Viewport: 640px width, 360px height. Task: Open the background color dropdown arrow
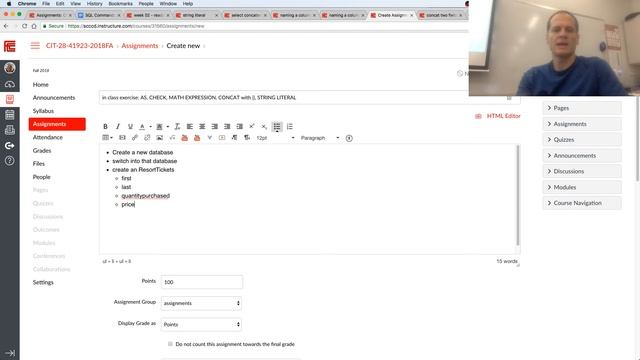pos(167,127)
